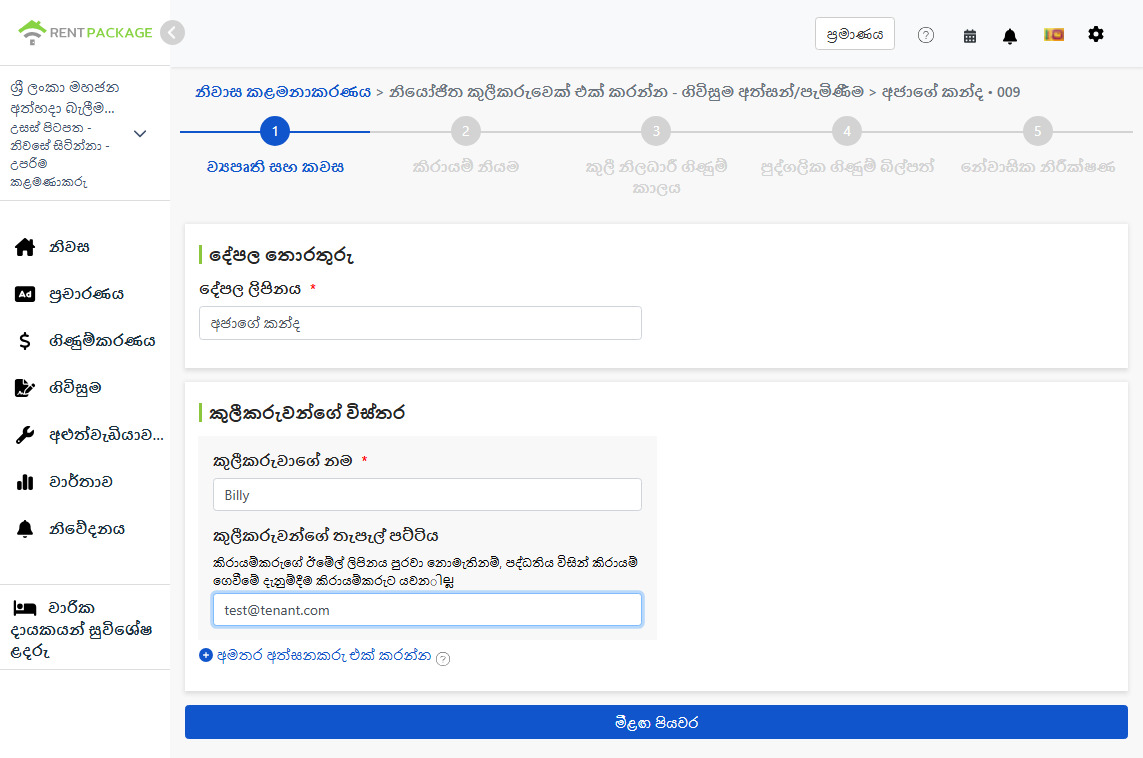
Task: Open the නිවේදනය menu item
Action: pyautogui.click(x=85, y=528)
